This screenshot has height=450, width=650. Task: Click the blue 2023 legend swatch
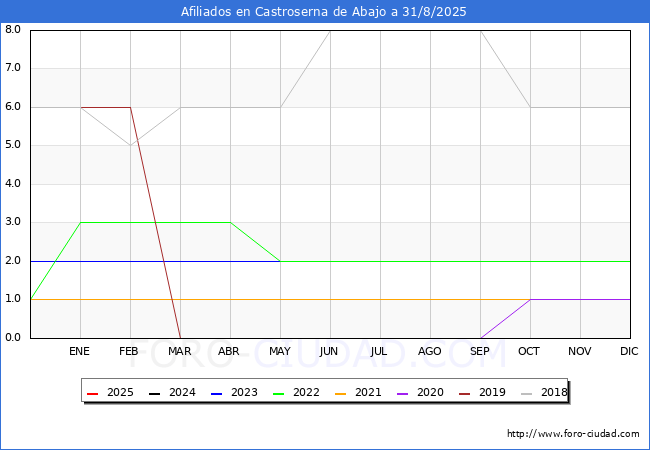point(216,393)
